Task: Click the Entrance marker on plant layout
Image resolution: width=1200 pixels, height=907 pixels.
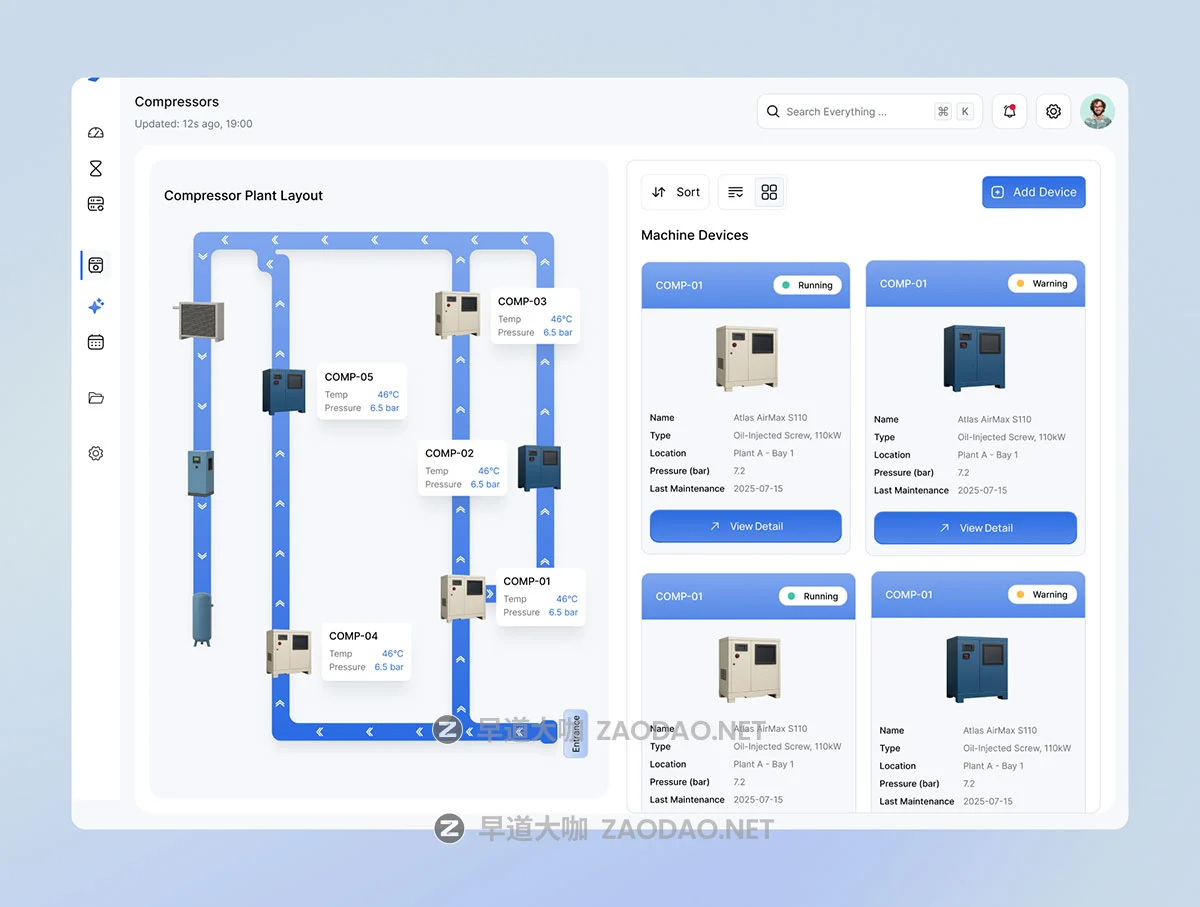Action: (575, 734)
